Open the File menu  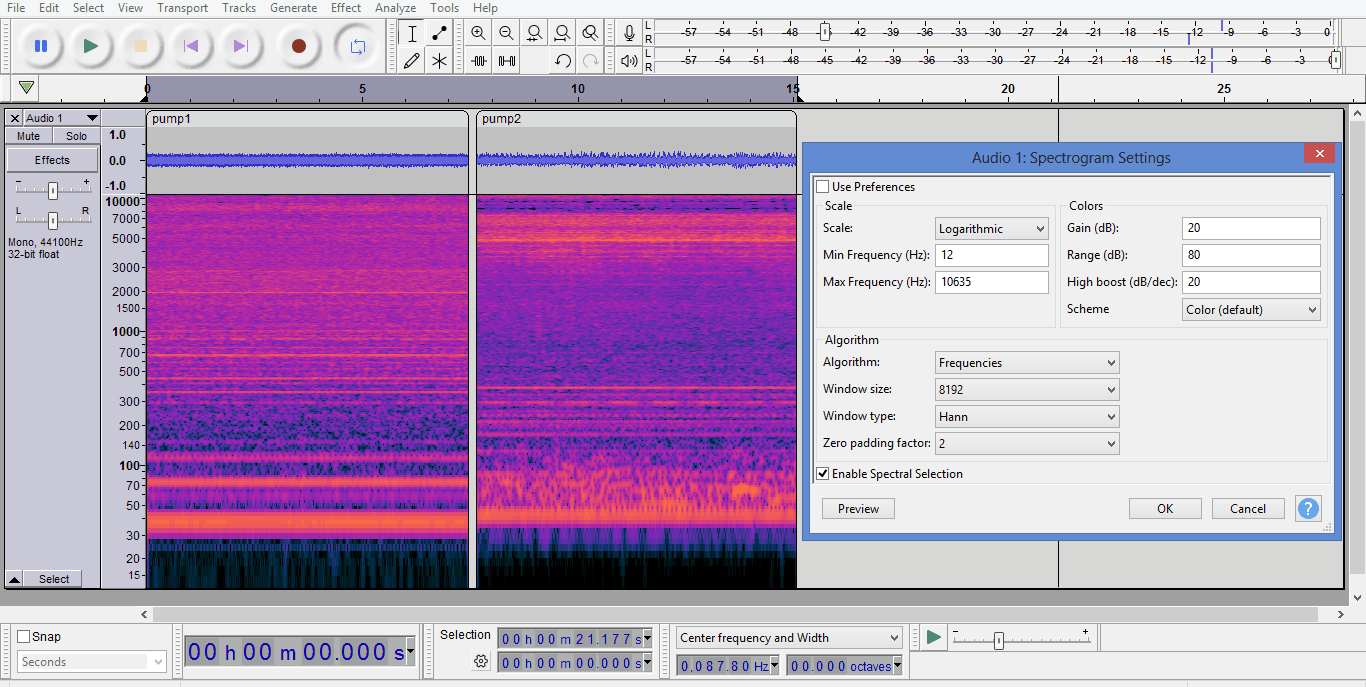click(16, 8)
